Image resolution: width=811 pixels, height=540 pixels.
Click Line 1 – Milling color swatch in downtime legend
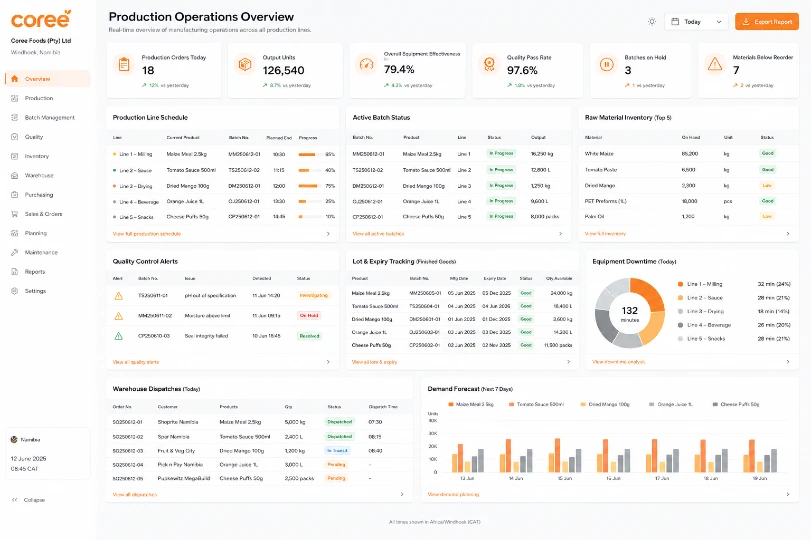(681, 284)
